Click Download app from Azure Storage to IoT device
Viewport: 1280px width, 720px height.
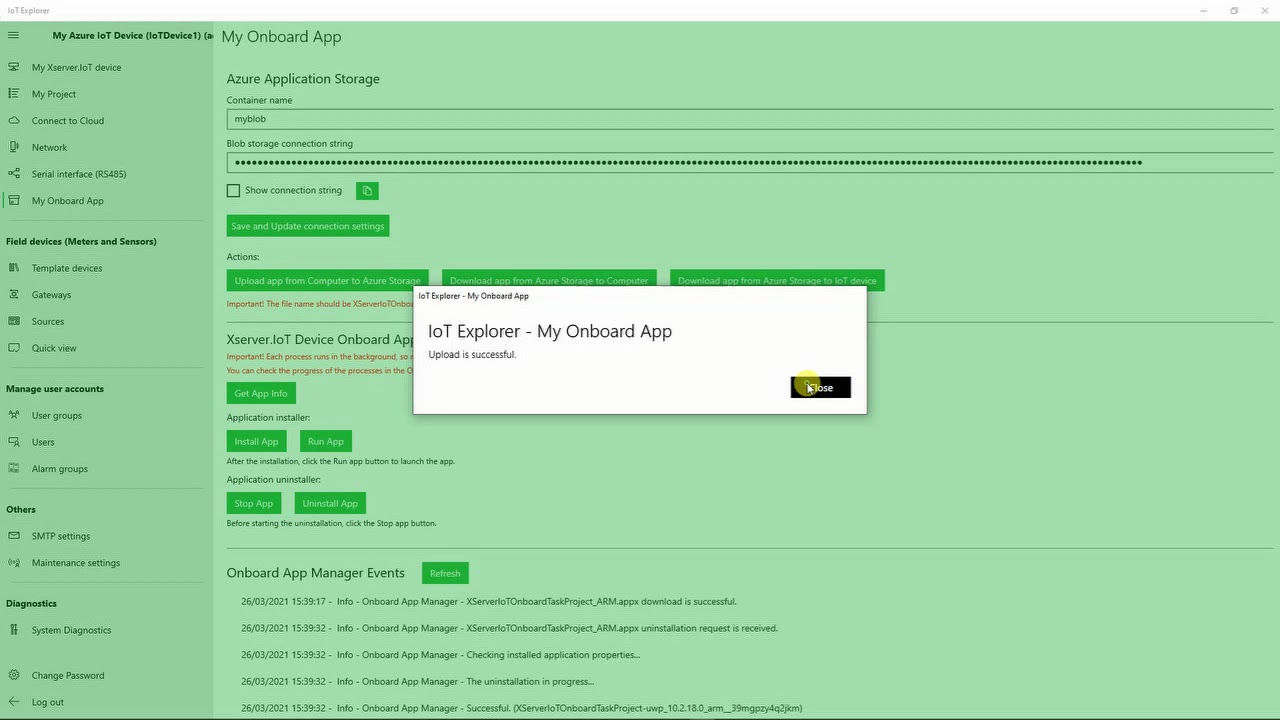[x=777, y=280]
